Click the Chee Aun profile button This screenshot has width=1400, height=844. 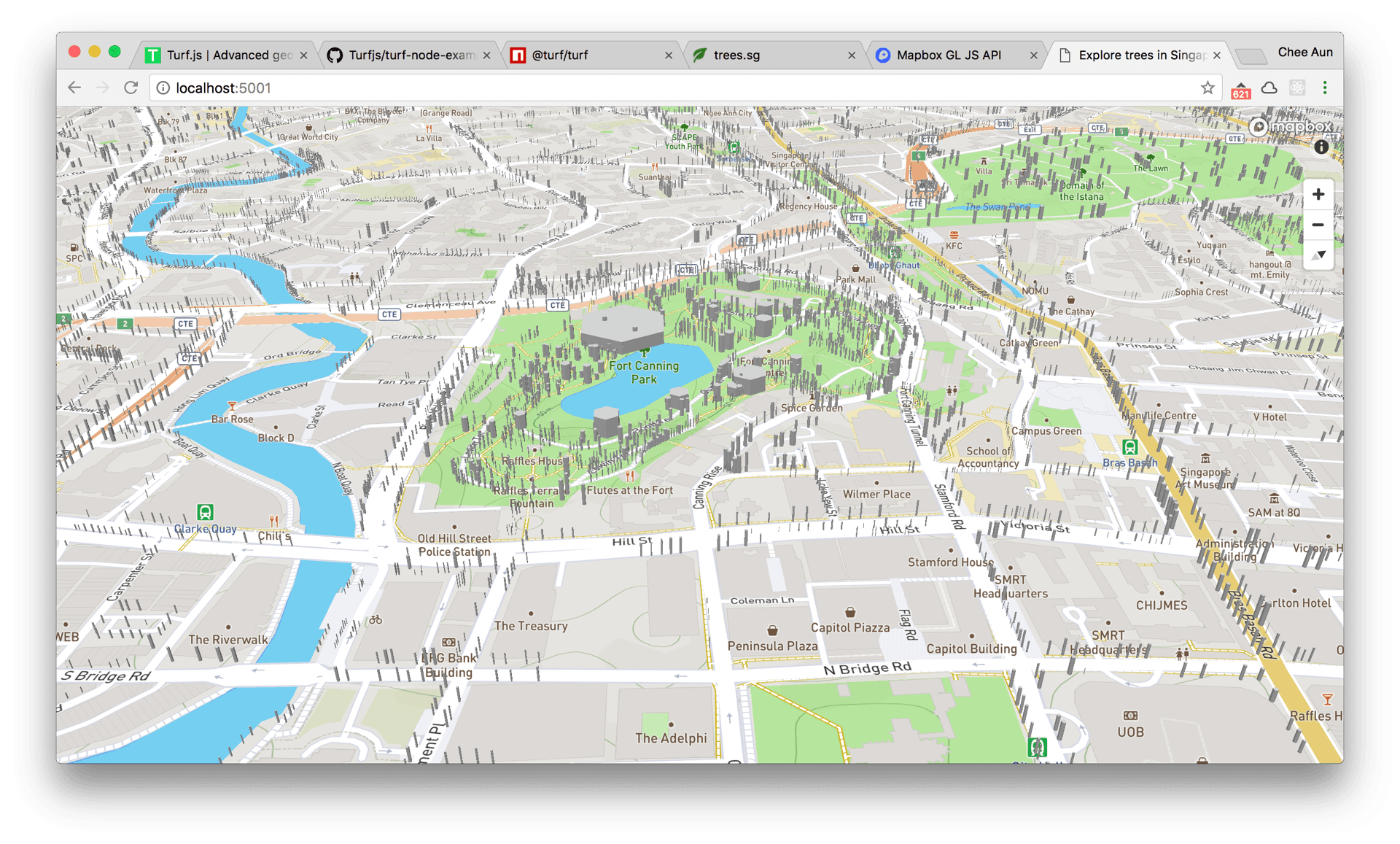point(1304,53)
